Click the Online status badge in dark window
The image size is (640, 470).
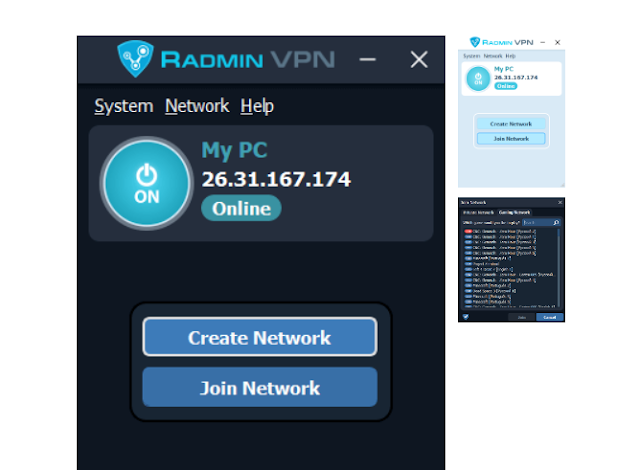(241, 208)
